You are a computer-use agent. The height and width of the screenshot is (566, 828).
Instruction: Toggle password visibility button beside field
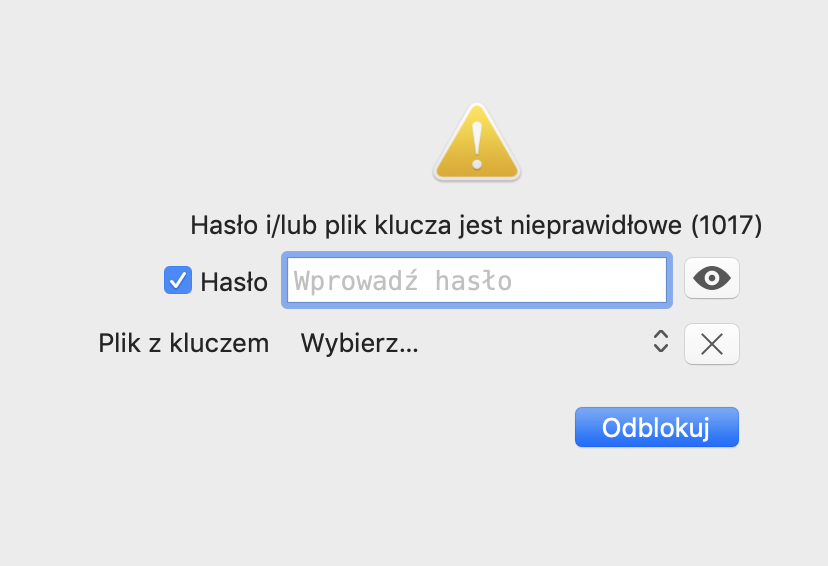[x=712, y=278]
